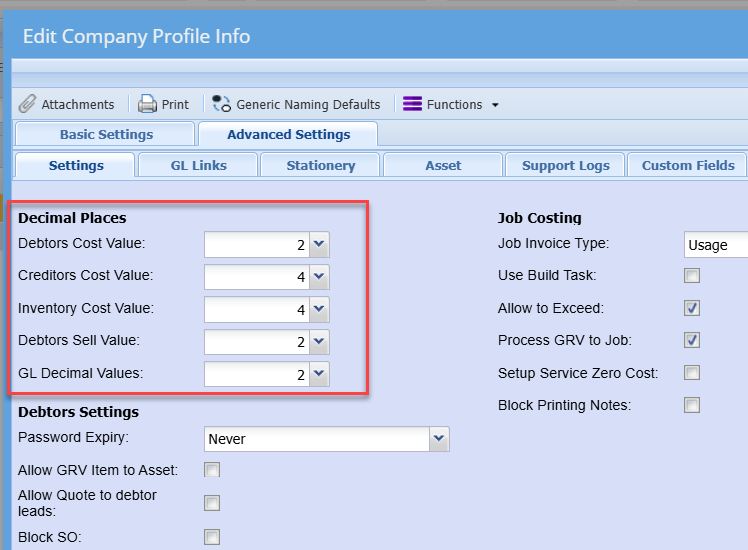The height and width of the screenshot is (550, 748).
Task: Select the Stationery tab
Action: pyautogui.click(x=320, y=165)
